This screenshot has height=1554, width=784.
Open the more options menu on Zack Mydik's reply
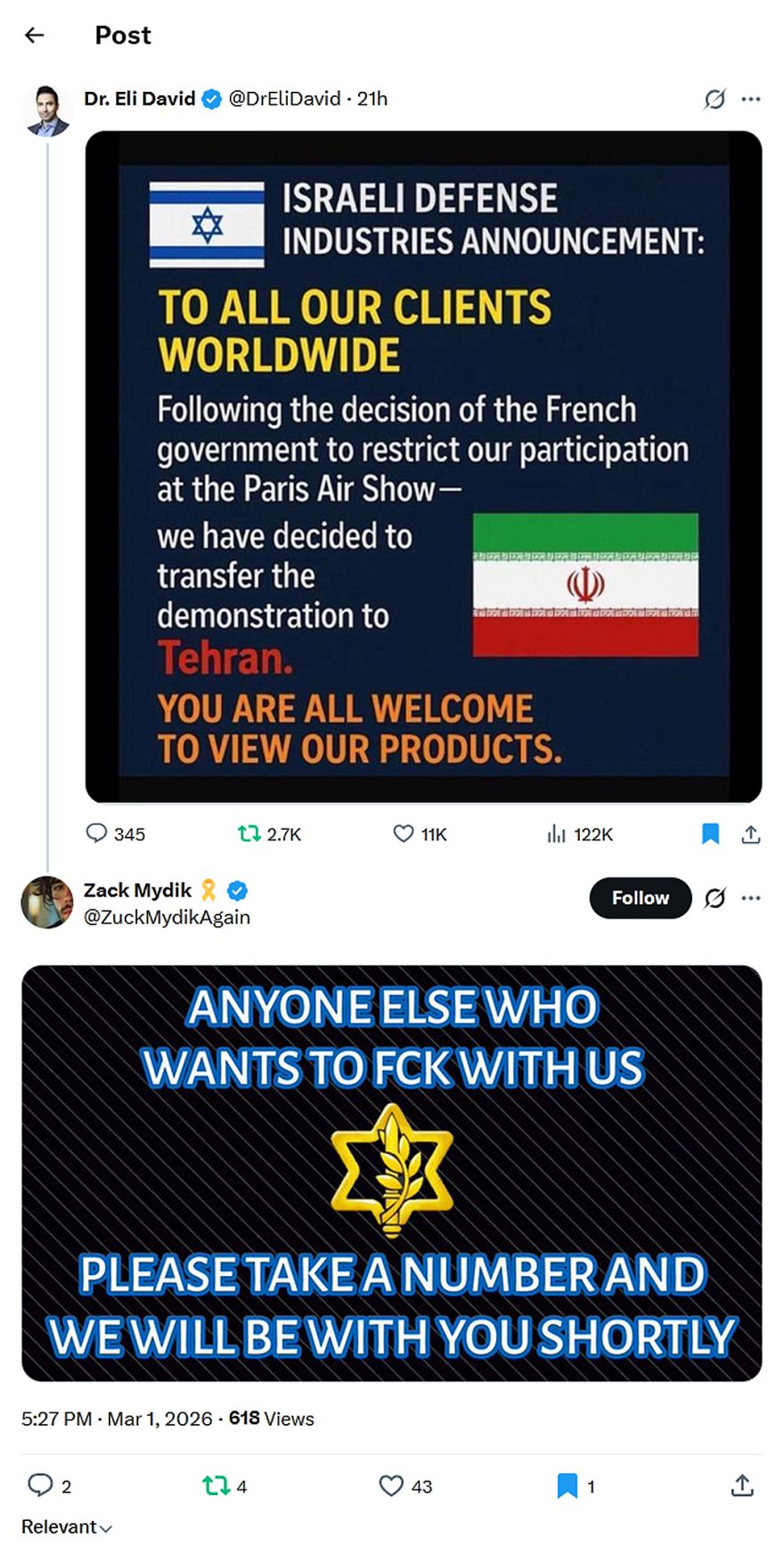pos(751,898)
